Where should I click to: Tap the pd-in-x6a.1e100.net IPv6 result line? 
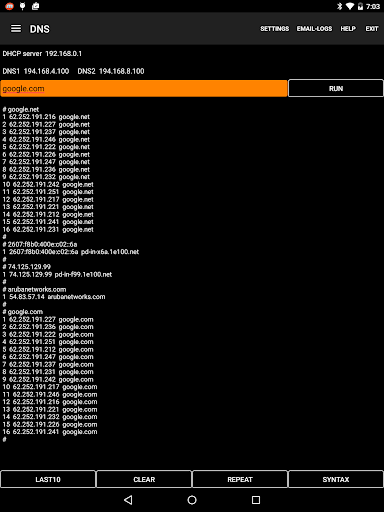tap(71, 252)
